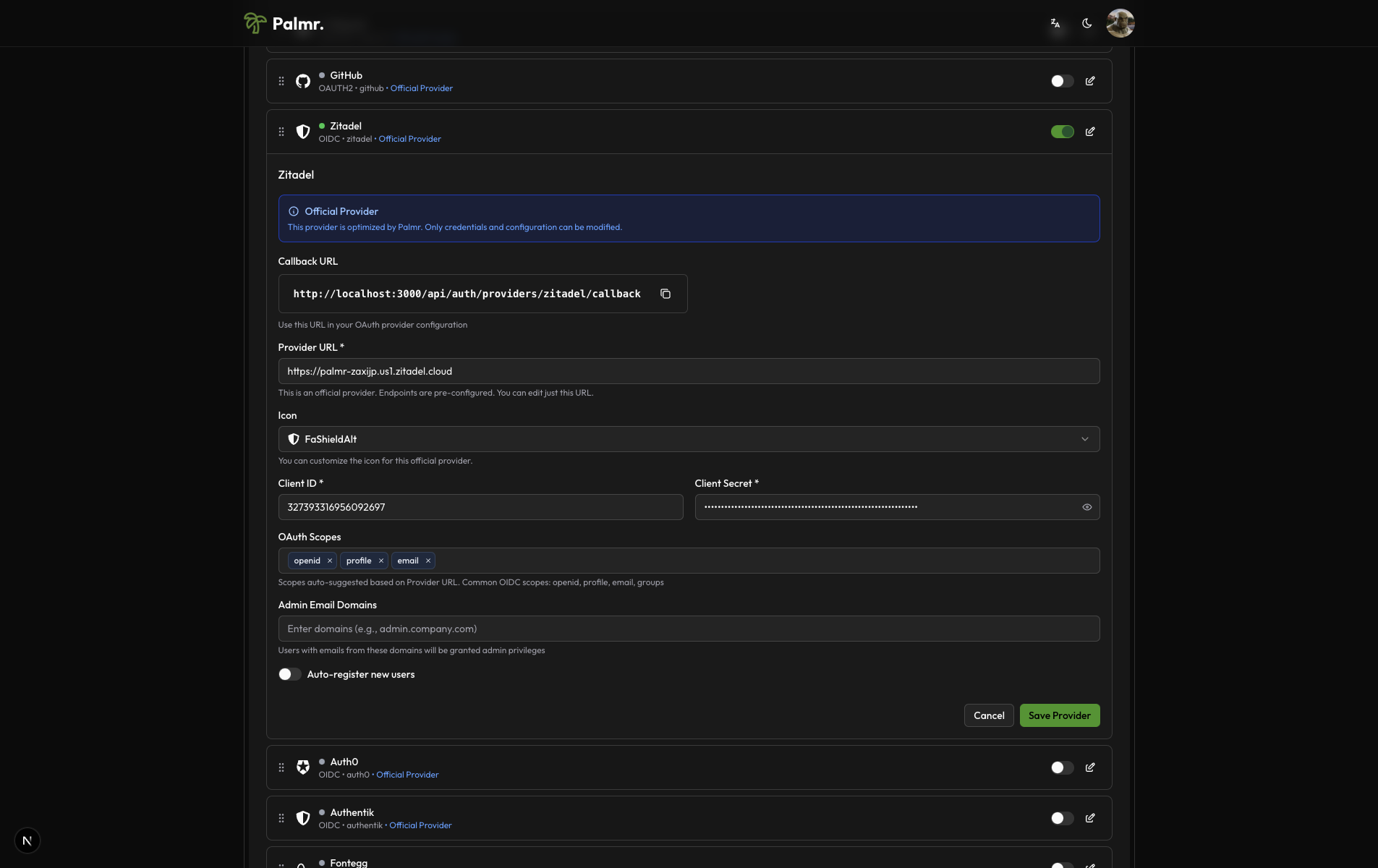1378x868 pixels.
Task: Grab the drag handle on the Auth0 row
Action: click(x=281, y=767)
